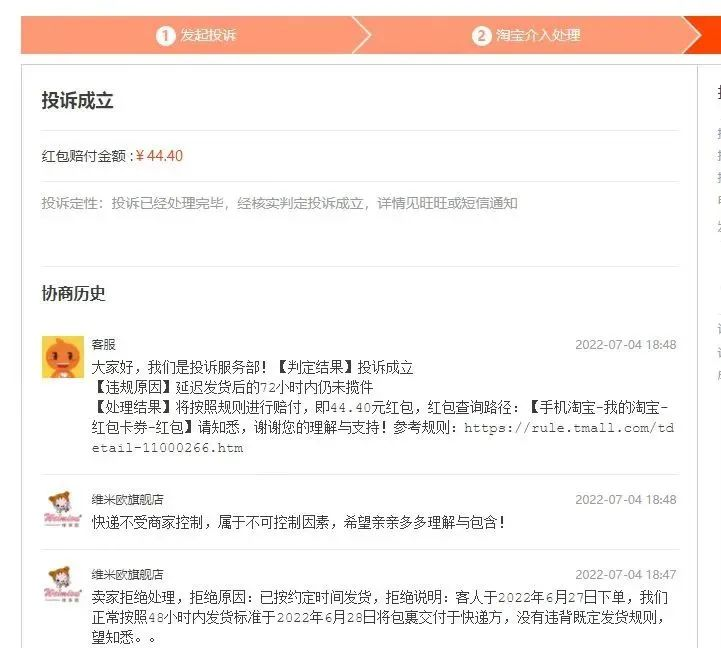Click the 客服 sender name
Screen dimensions: 721x648
[103, 344]
